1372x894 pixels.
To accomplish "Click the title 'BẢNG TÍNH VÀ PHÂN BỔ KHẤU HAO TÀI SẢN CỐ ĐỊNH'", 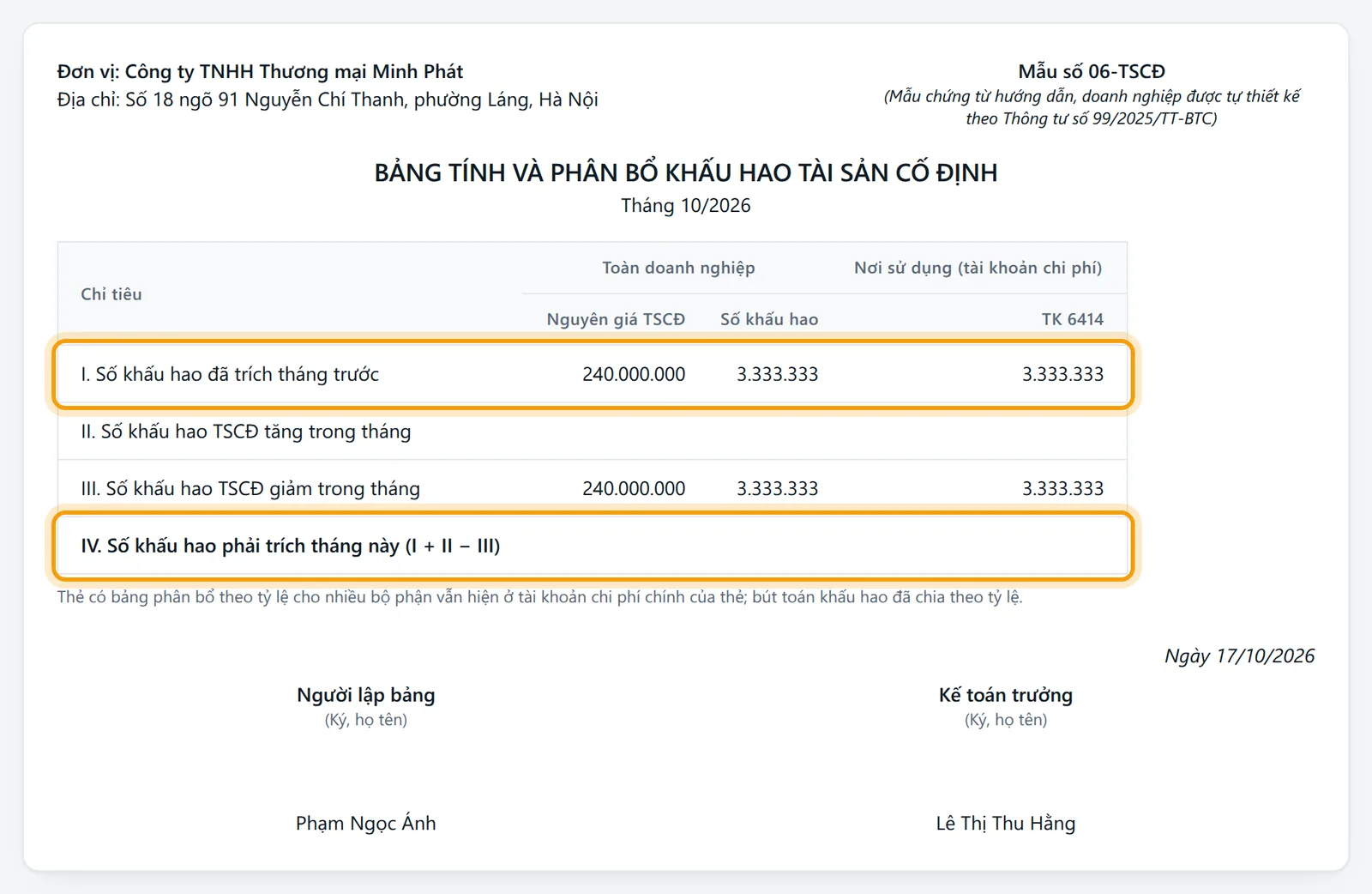I will pyautogui.click(x=686, y=172).
